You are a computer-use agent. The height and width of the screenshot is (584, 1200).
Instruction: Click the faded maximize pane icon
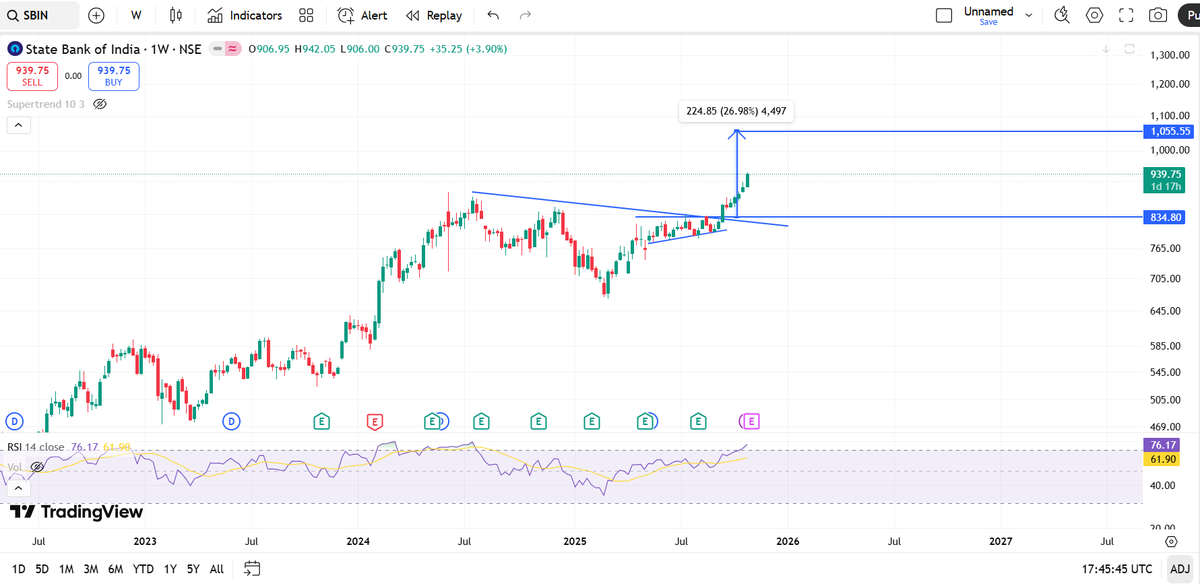1130,48
